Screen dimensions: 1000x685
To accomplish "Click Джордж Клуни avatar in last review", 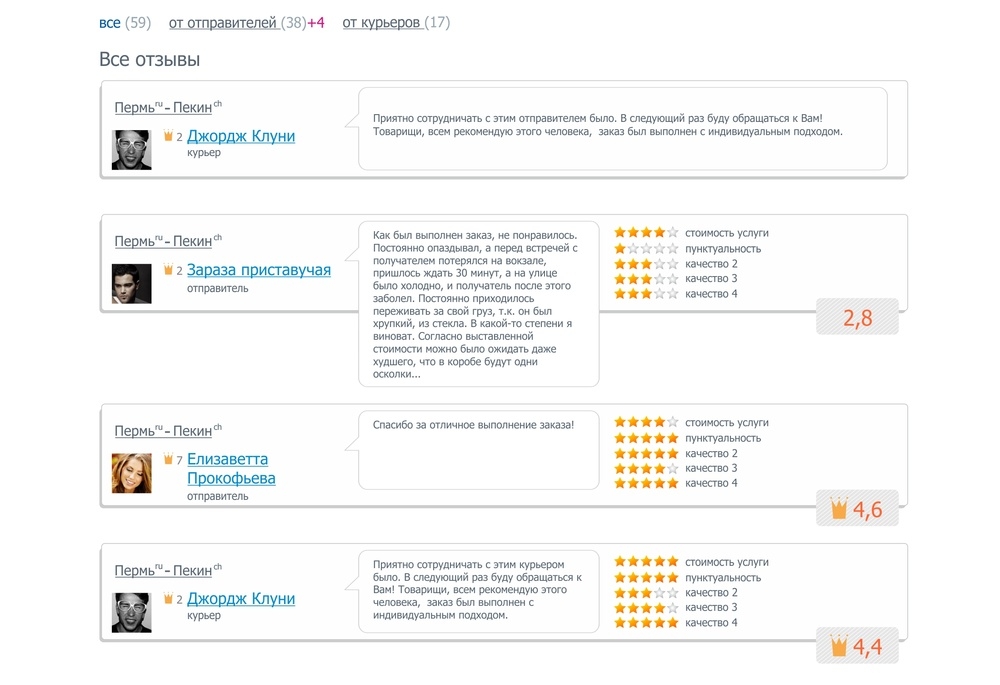I will coord(131,613).
